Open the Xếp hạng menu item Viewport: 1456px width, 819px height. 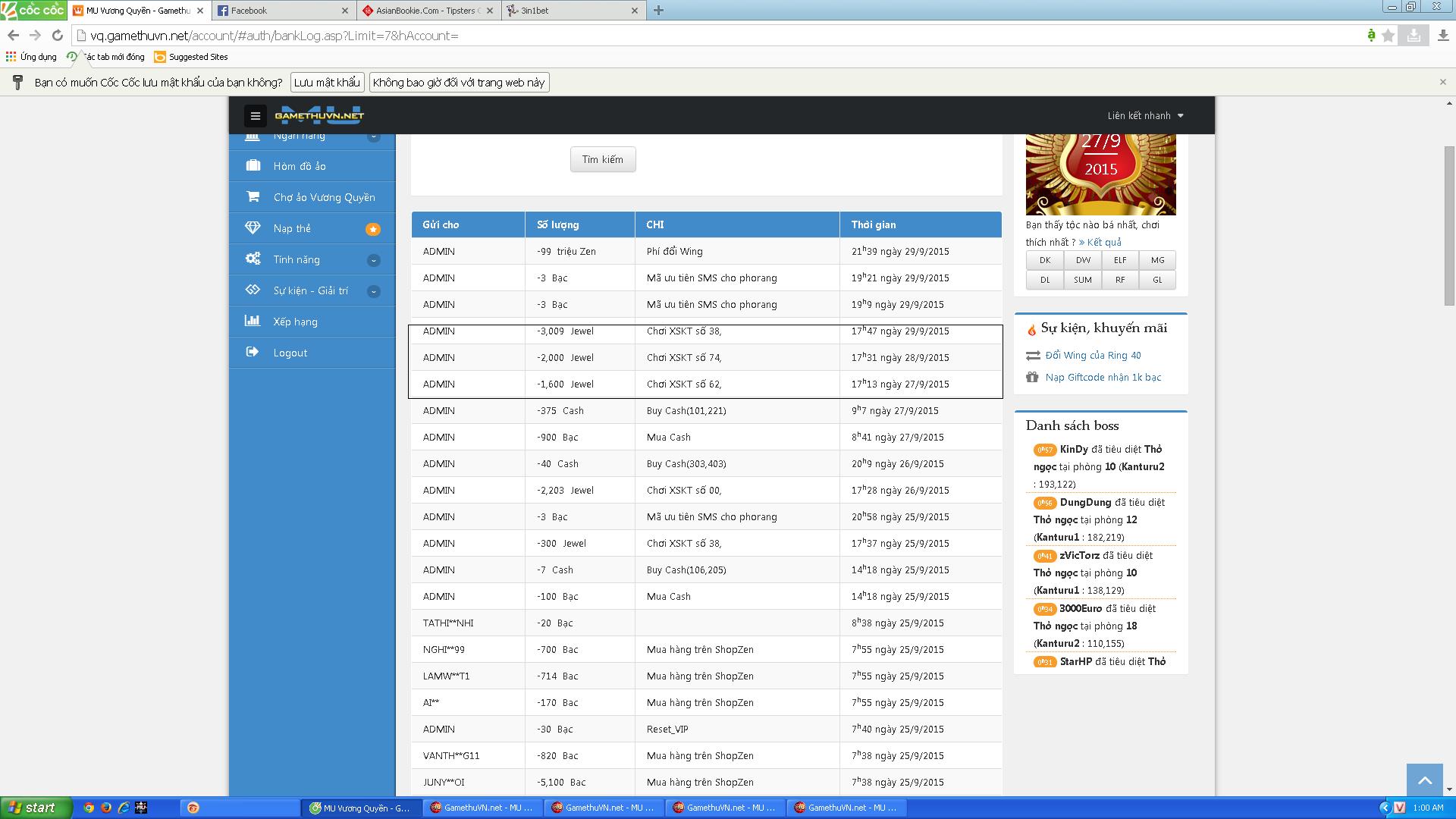coord(312,322)
